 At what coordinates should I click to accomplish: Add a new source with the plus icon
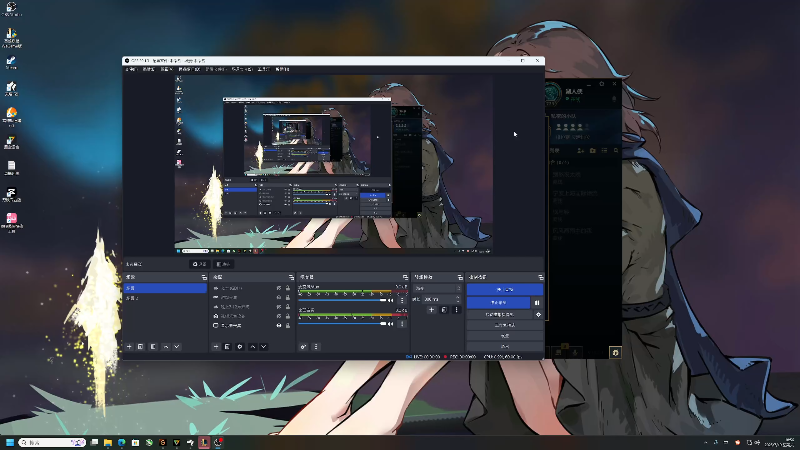point(216,346)
